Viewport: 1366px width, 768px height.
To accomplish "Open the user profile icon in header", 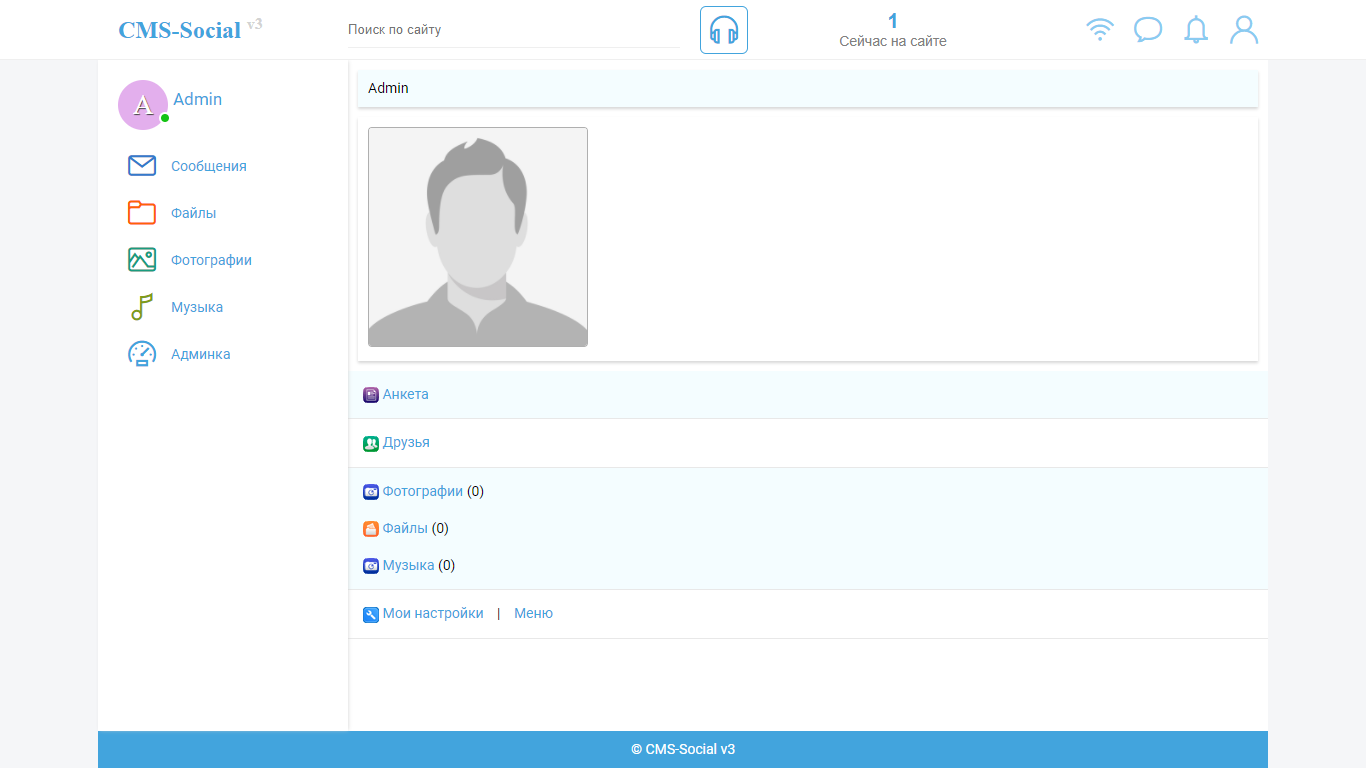I will pos(1244,30).
